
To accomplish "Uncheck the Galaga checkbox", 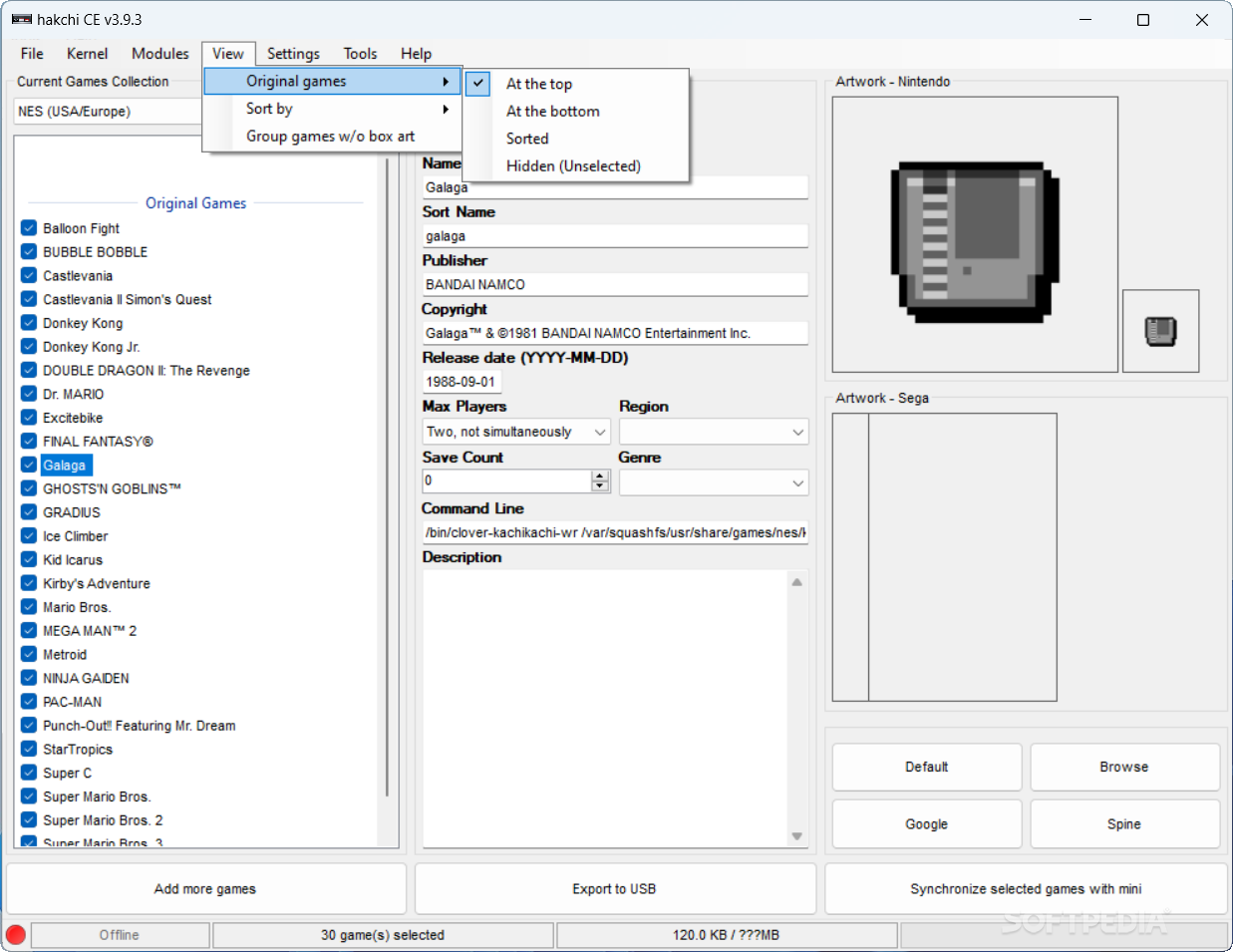I will [29, 466].
